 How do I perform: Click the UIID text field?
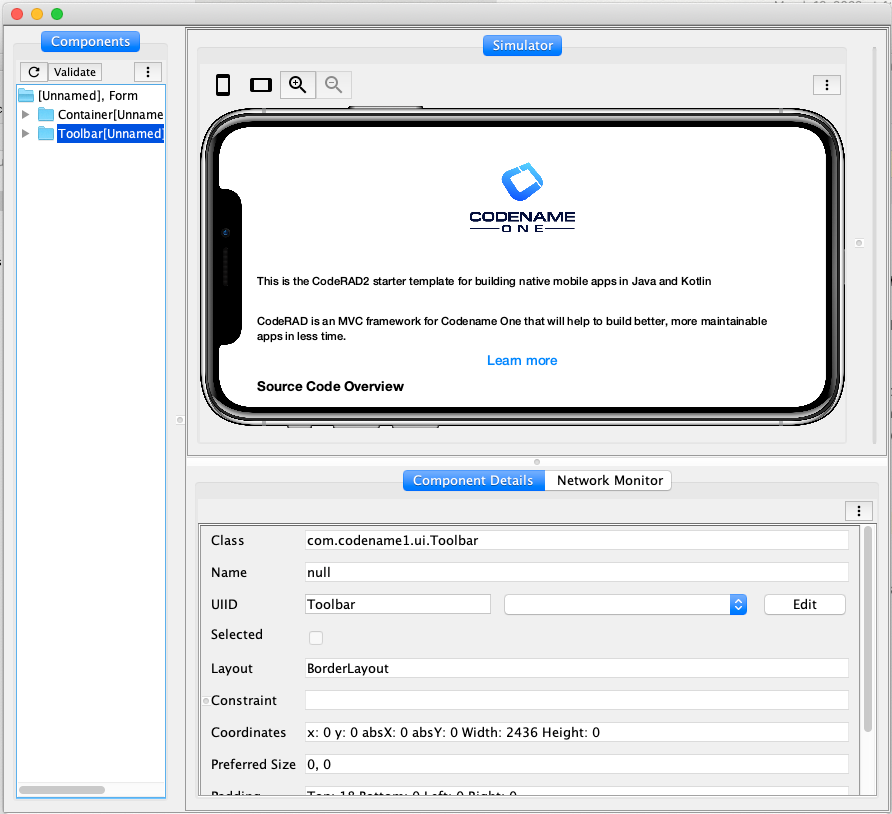[x=397, y=604]
